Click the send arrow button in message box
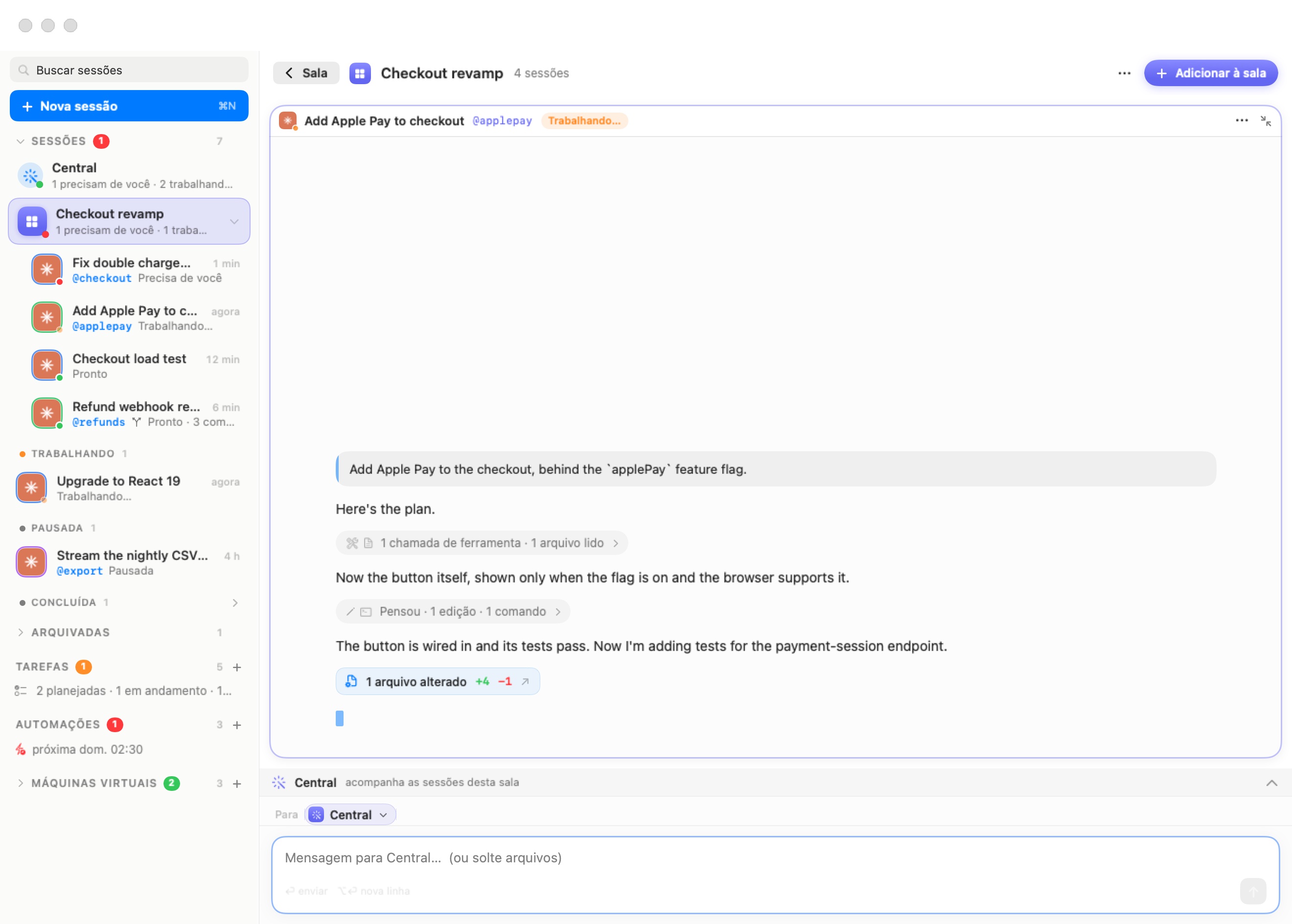This screenshot has height=924, width=1292. (x=1253, y=891)
